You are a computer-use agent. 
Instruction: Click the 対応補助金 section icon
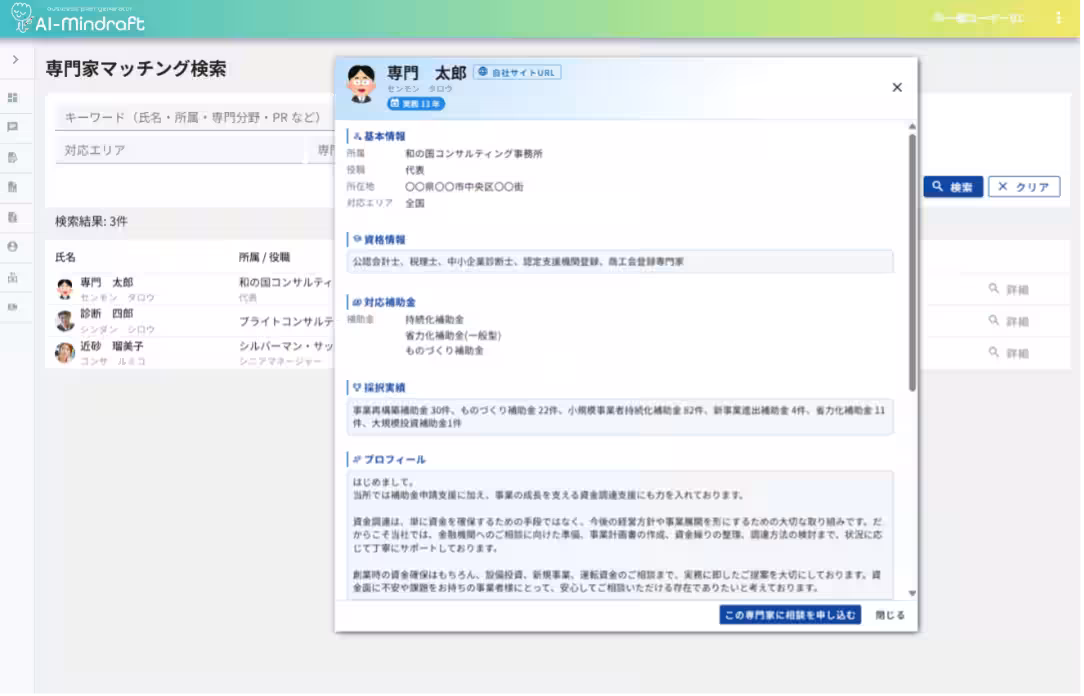358,303
